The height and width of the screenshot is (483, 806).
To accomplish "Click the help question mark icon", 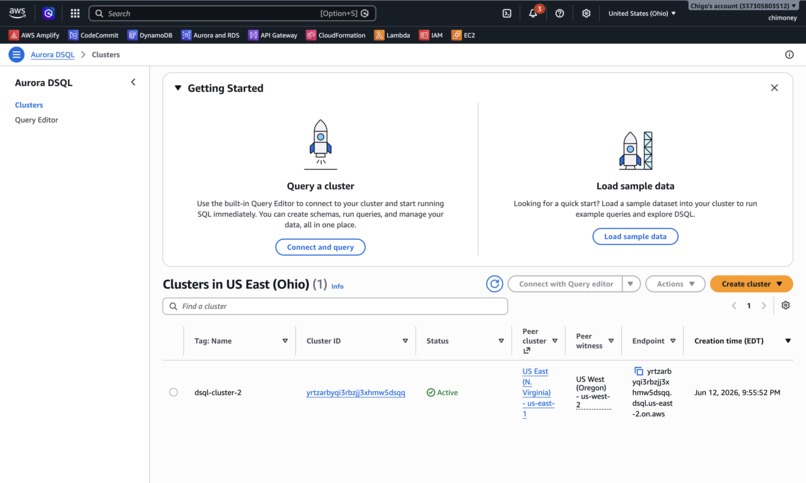I will click(x=560, y=13).
